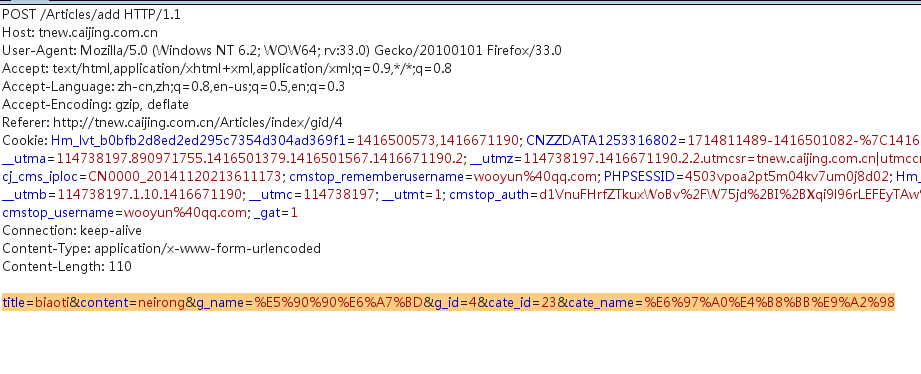Click the 'Connection: keep-alive' header line
Viewport: 921px width, 374px height.
(x=72, y=230)
